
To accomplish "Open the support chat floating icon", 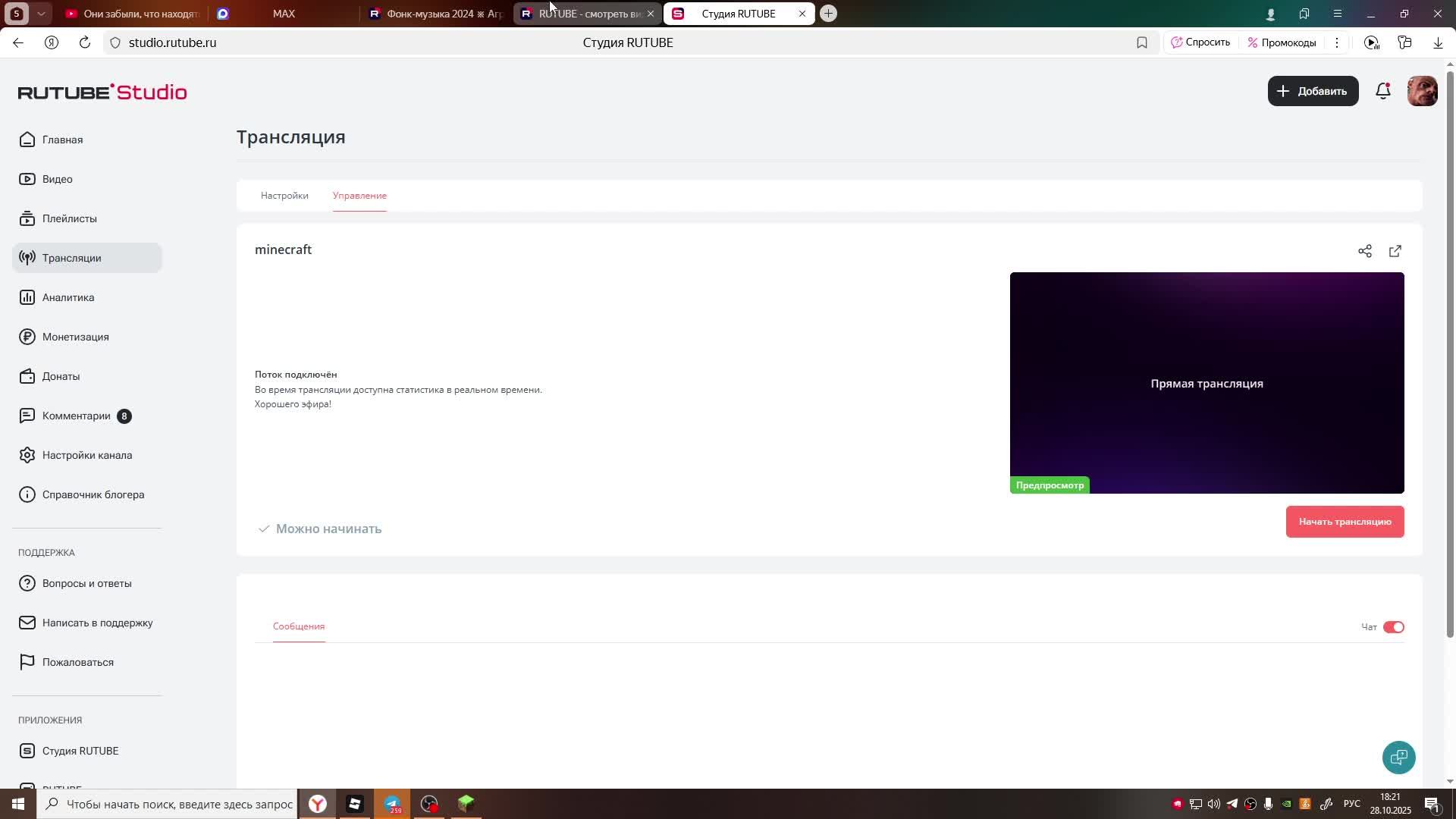I will coord(1398,757).
